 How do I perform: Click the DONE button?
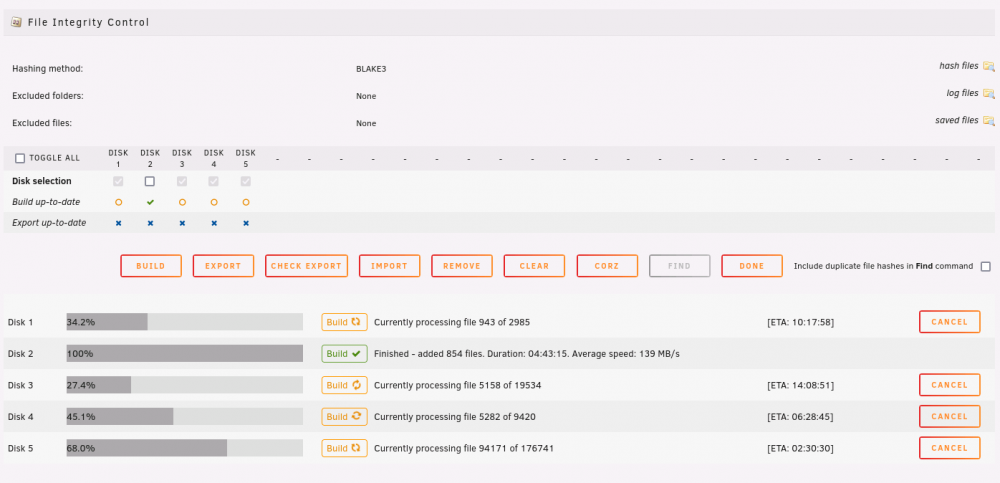click(752, 266)
